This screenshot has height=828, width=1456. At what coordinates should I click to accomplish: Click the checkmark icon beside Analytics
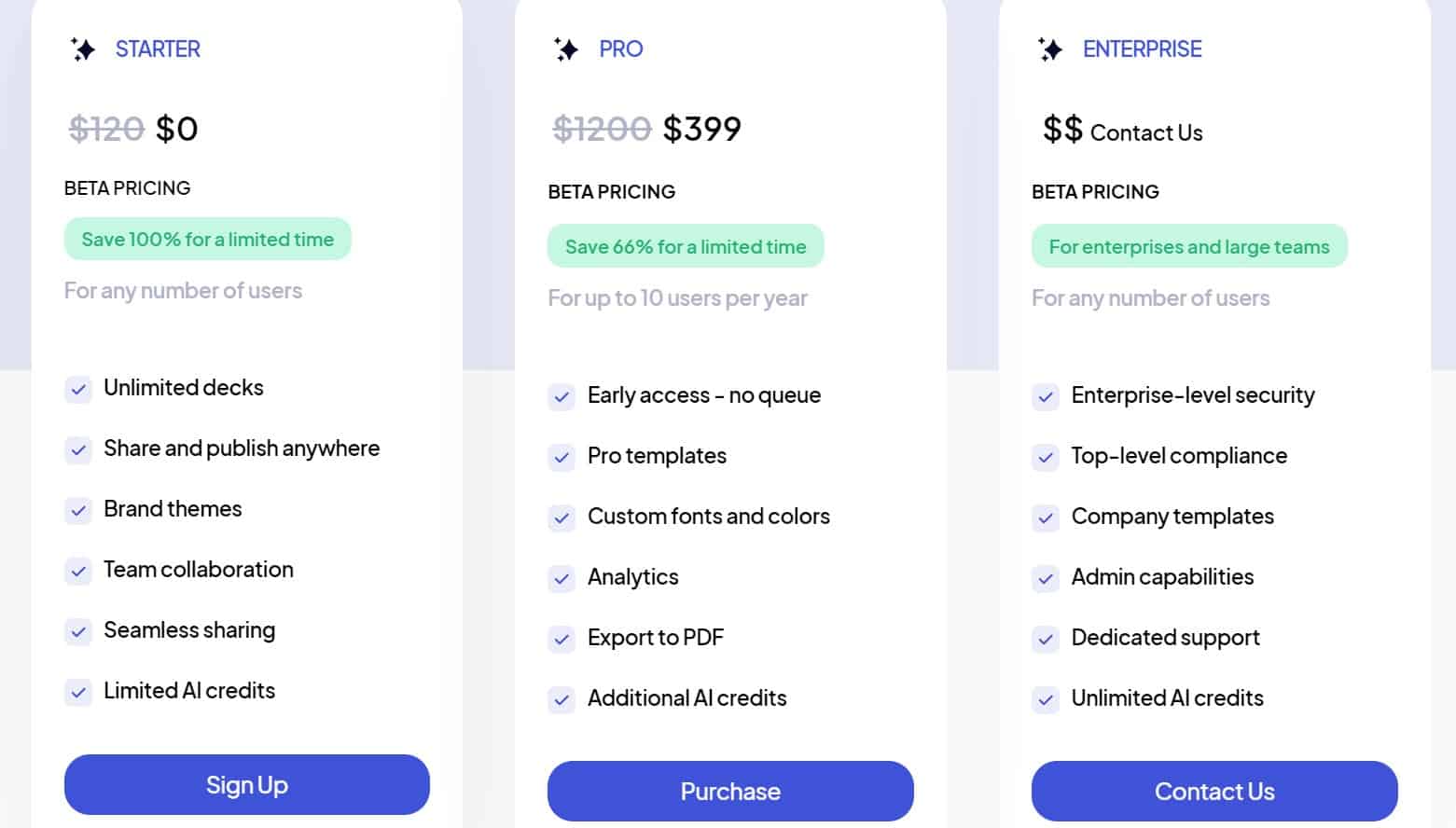point(562,578)
